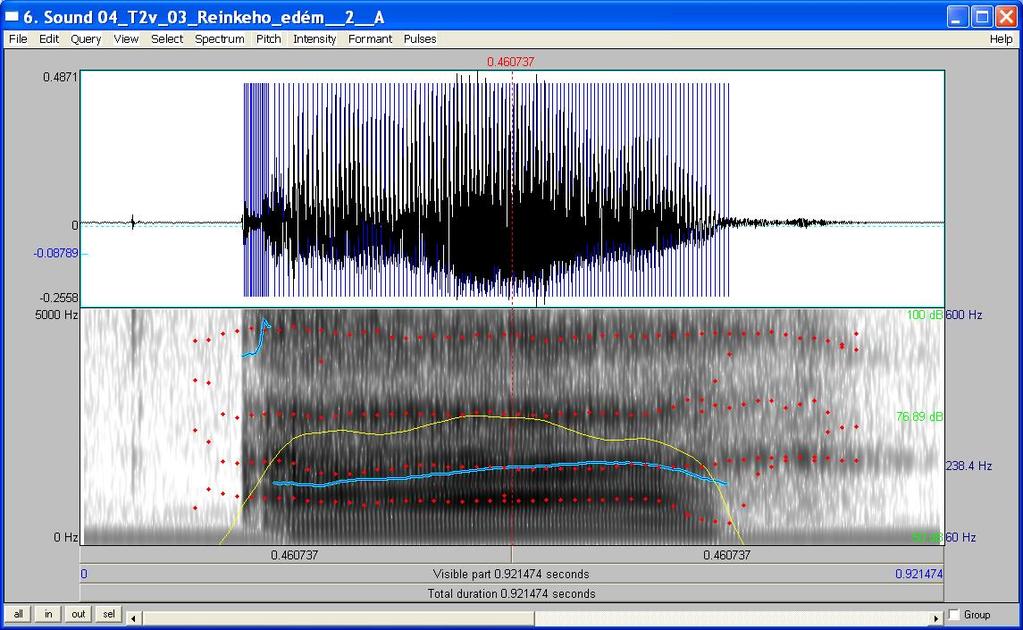Click the 'in' zoom button
Image resolution: width=1023 pixels, height=630 pixels.
48,614
